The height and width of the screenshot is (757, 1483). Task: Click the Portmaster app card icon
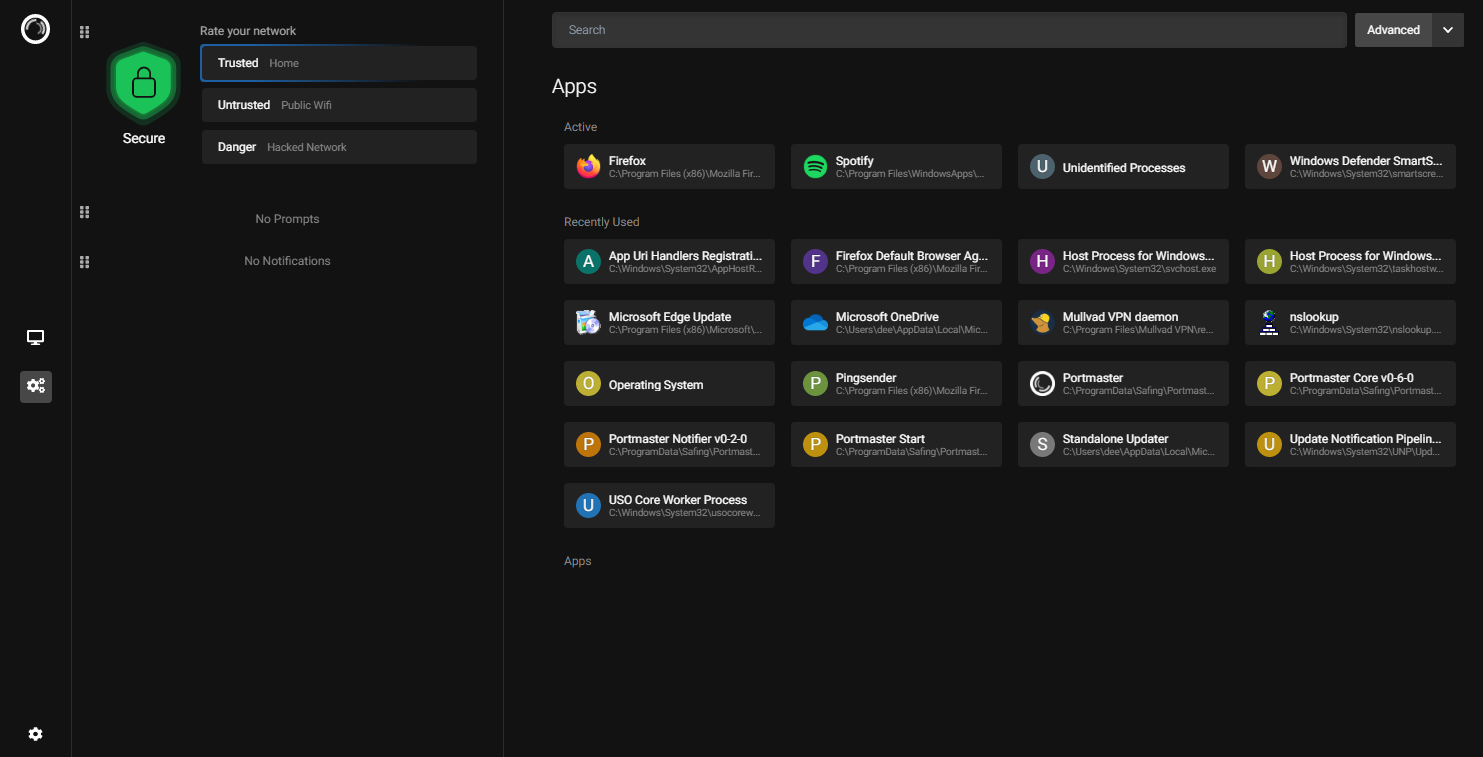tap(1043, 384)
